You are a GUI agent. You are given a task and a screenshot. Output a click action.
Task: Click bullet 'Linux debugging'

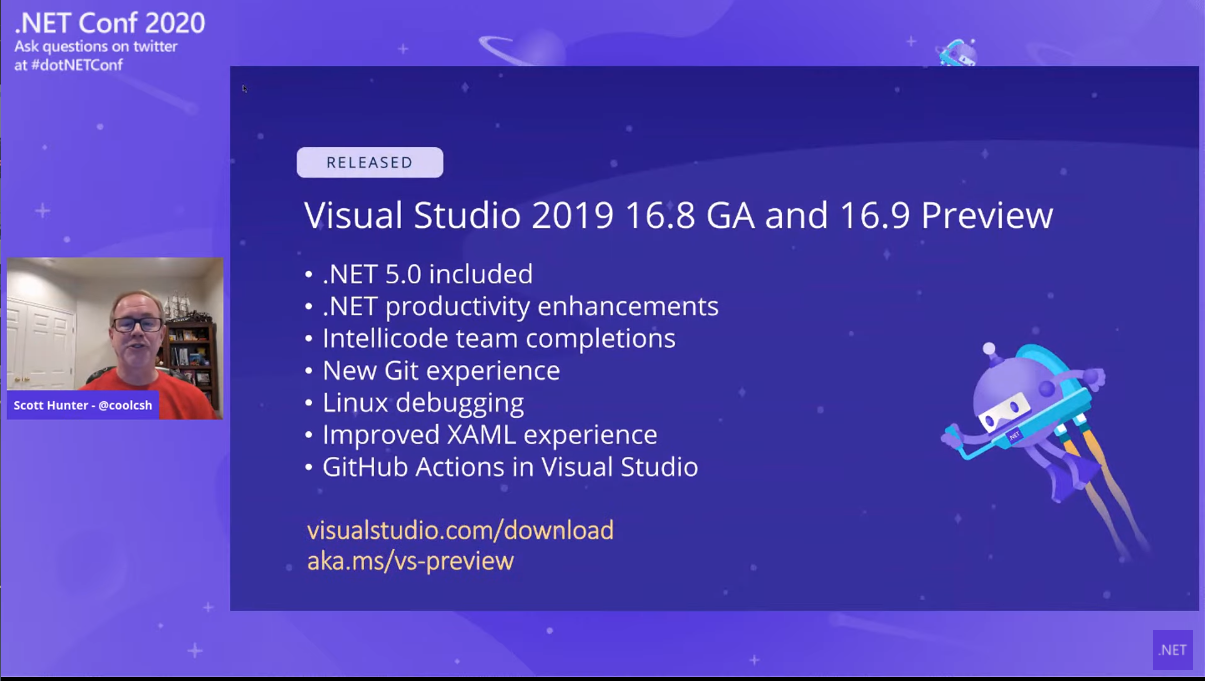pyautogui.click(x=423, y=403)
